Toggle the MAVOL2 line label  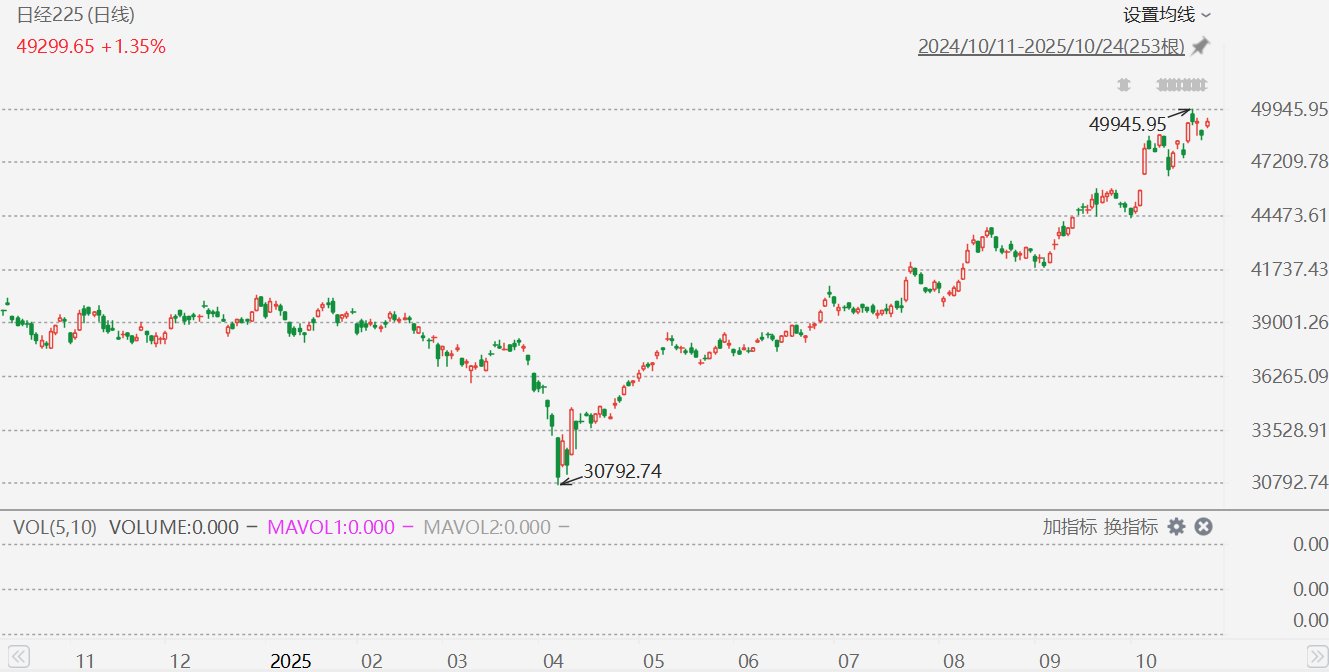pyautogui.click(x=496, y=527)
